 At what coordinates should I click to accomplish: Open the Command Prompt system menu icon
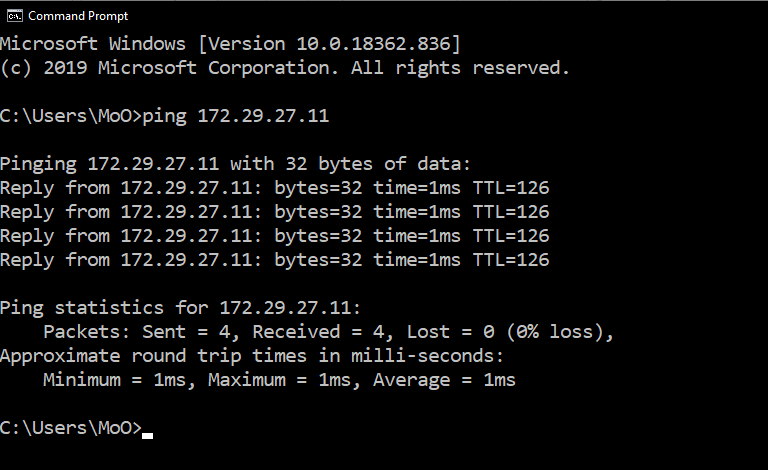click(15, 16)
